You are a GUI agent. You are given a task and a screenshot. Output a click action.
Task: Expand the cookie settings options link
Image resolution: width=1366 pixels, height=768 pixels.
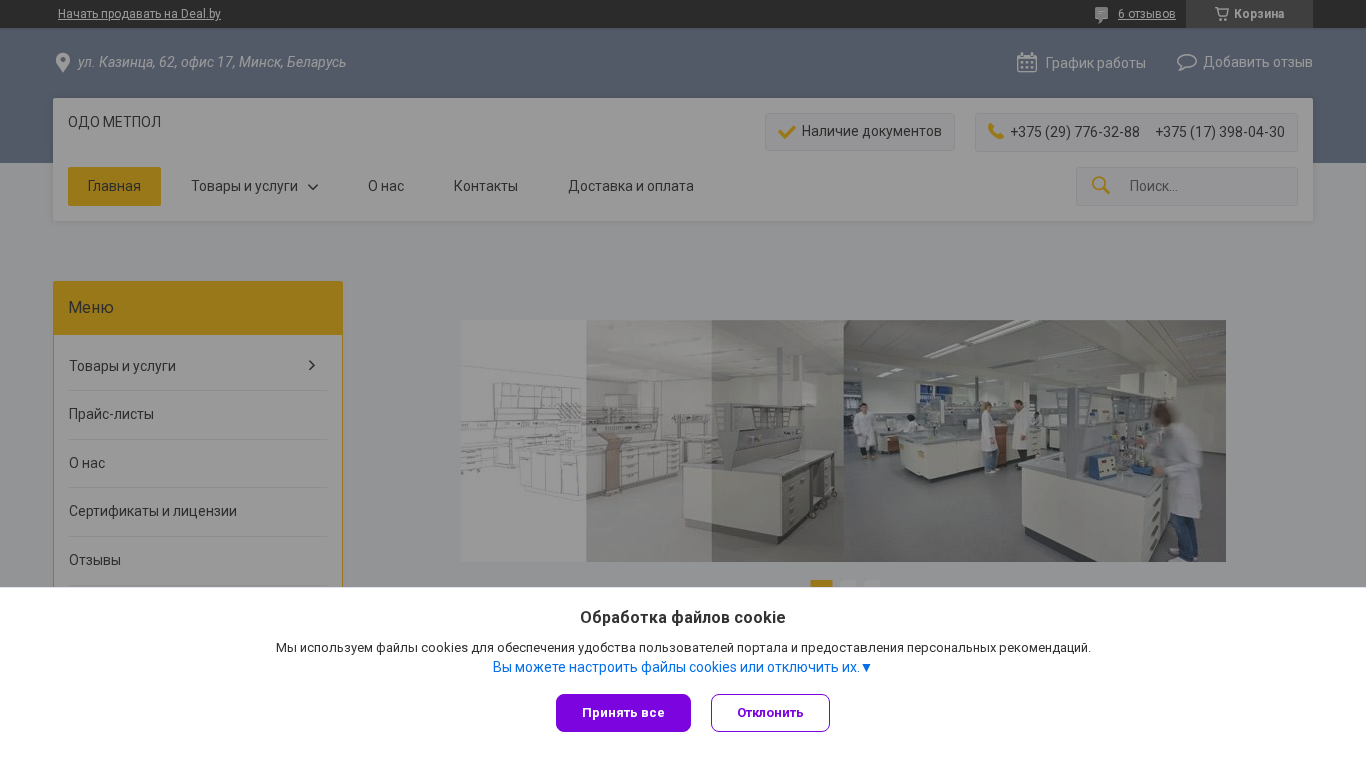click(x=682, y=667)
